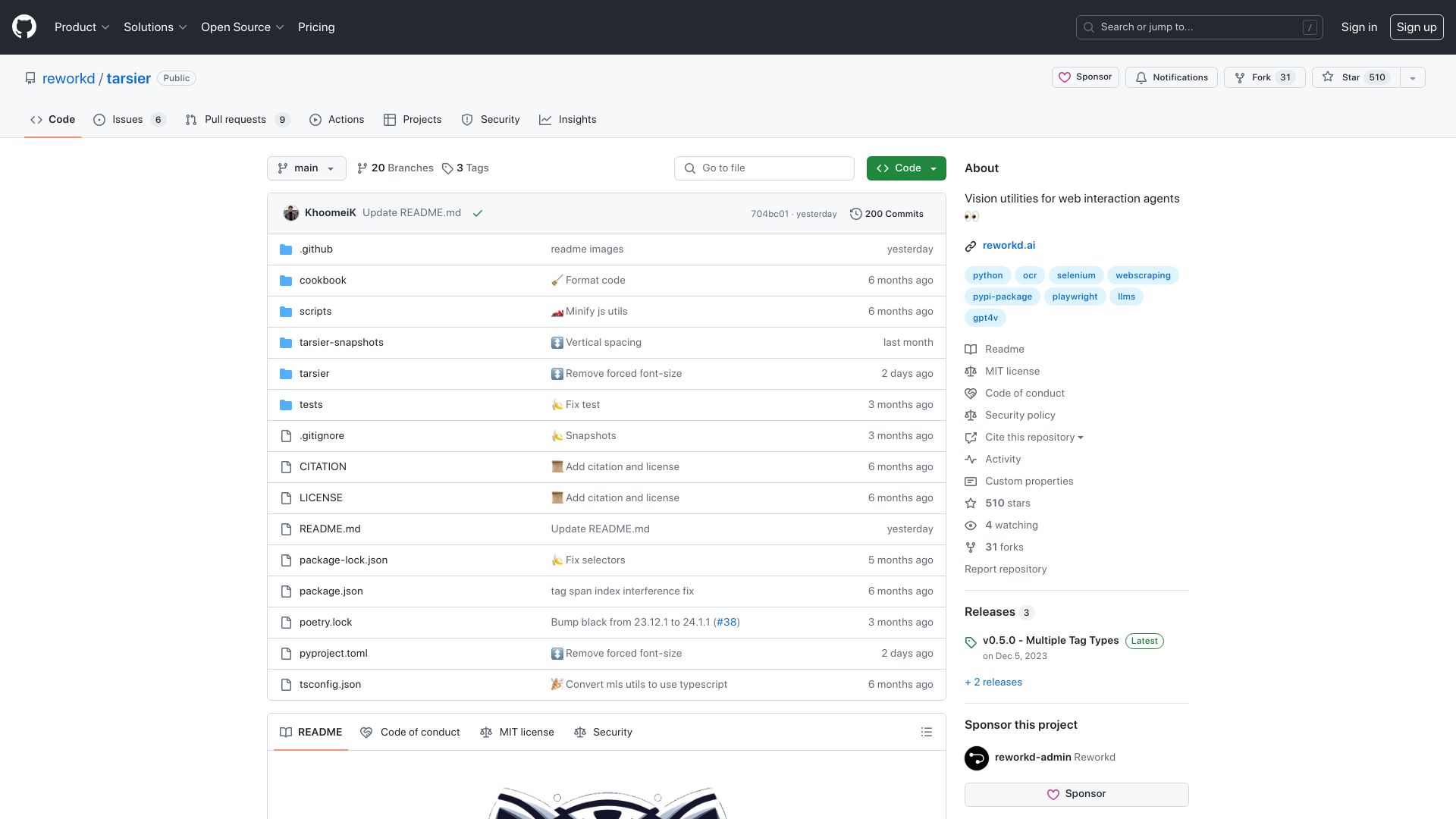
Task: Open Custom properties
Action: (1029, 481)
